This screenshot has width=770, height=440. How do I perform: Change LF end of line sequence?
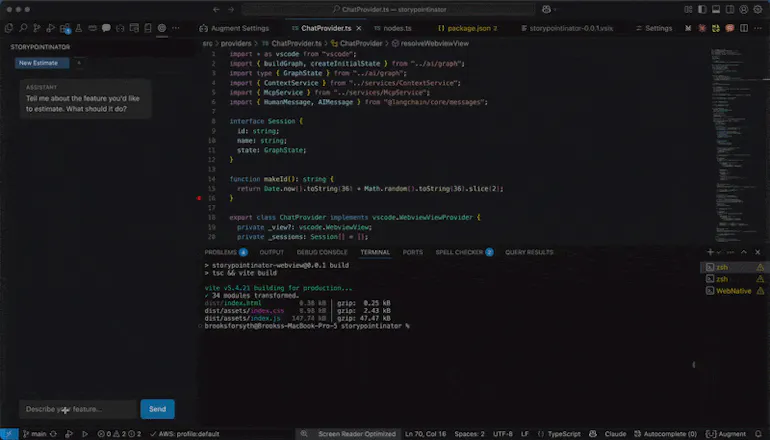tap(525, 434)
